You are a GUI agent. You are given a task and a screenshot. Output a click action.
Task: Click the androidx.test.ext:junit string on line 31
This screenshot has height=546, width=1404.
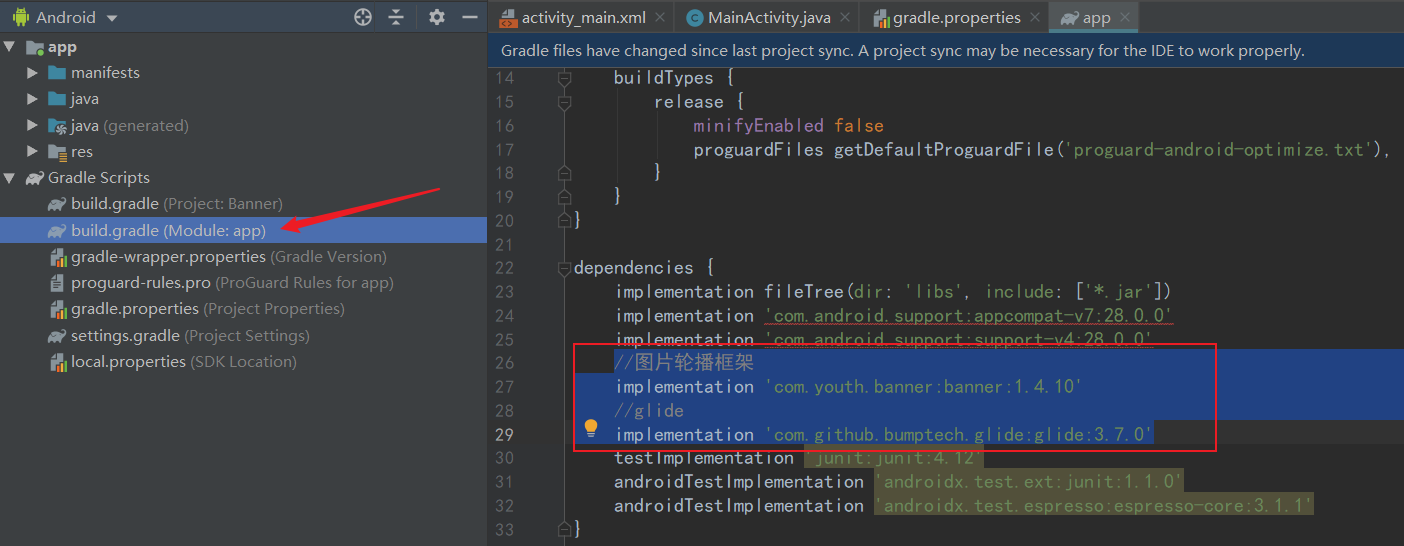click(1029, 481)
